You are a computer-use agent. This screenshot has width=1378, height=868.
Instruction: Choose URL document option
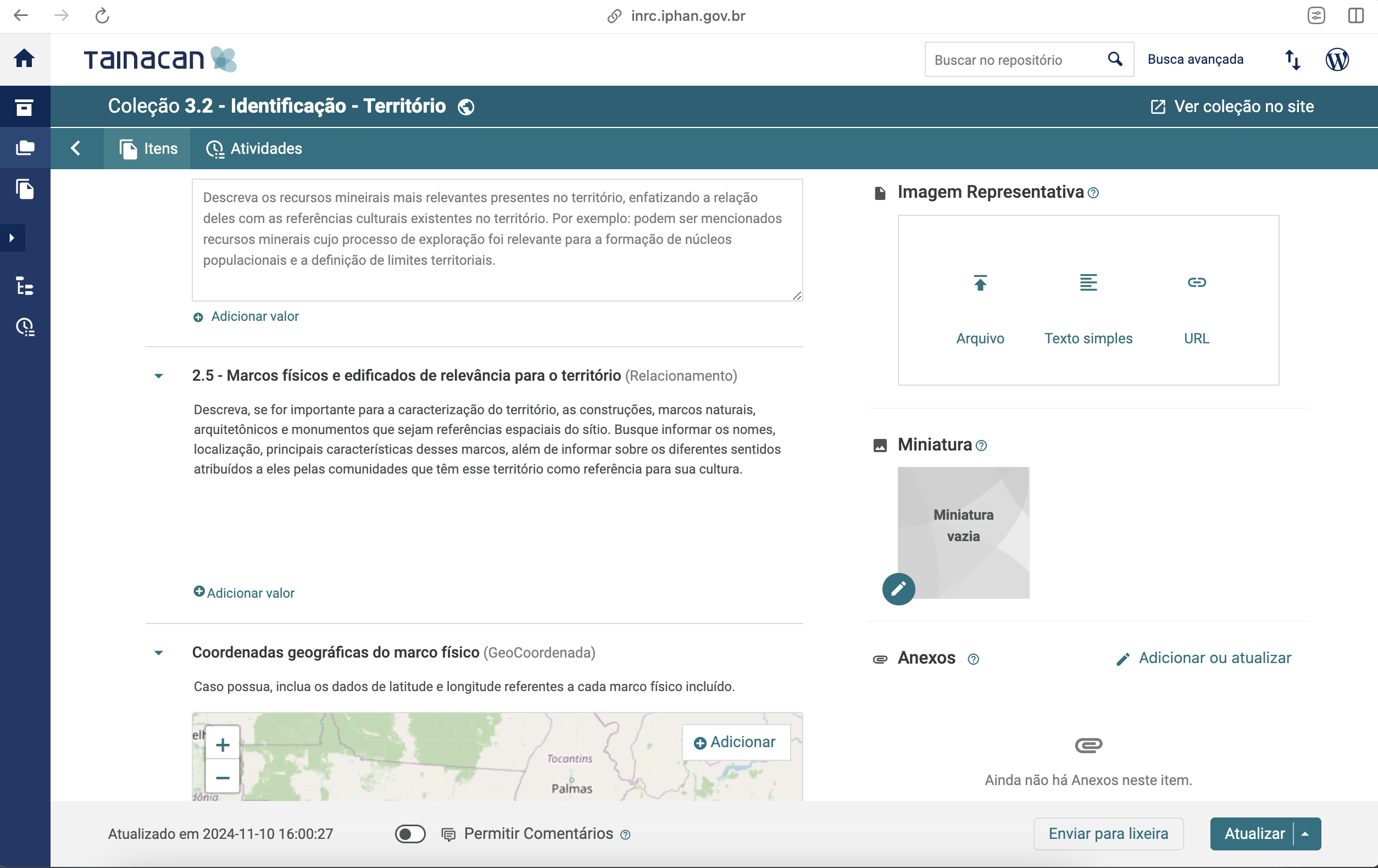tap(1196, 310)
